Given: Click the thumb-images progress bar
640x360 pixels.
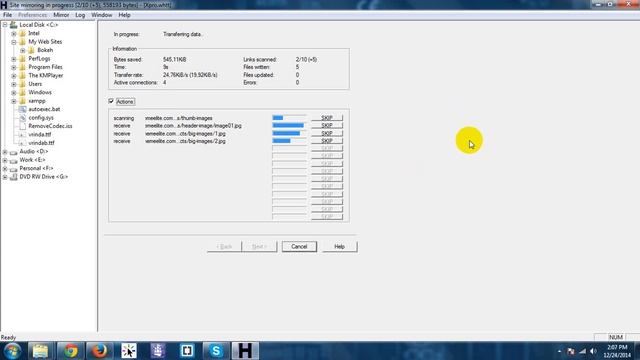Looking at the screenshot, I should [289, 118].
